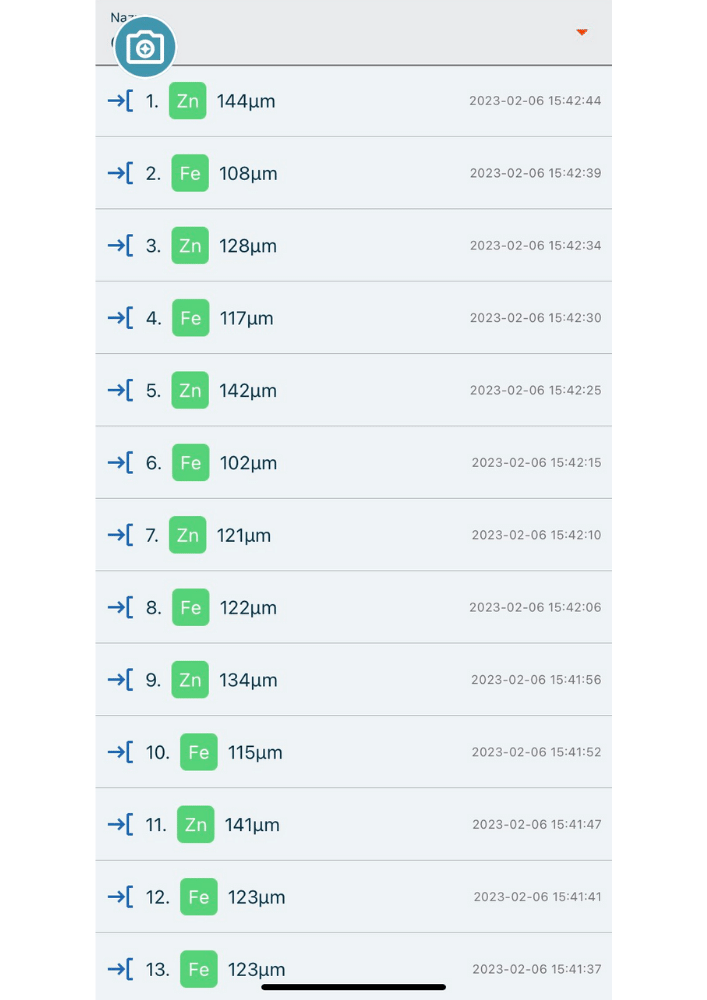Click the Fe badge on measurement 4
The image size is (707, 1000).
[191, 318]
